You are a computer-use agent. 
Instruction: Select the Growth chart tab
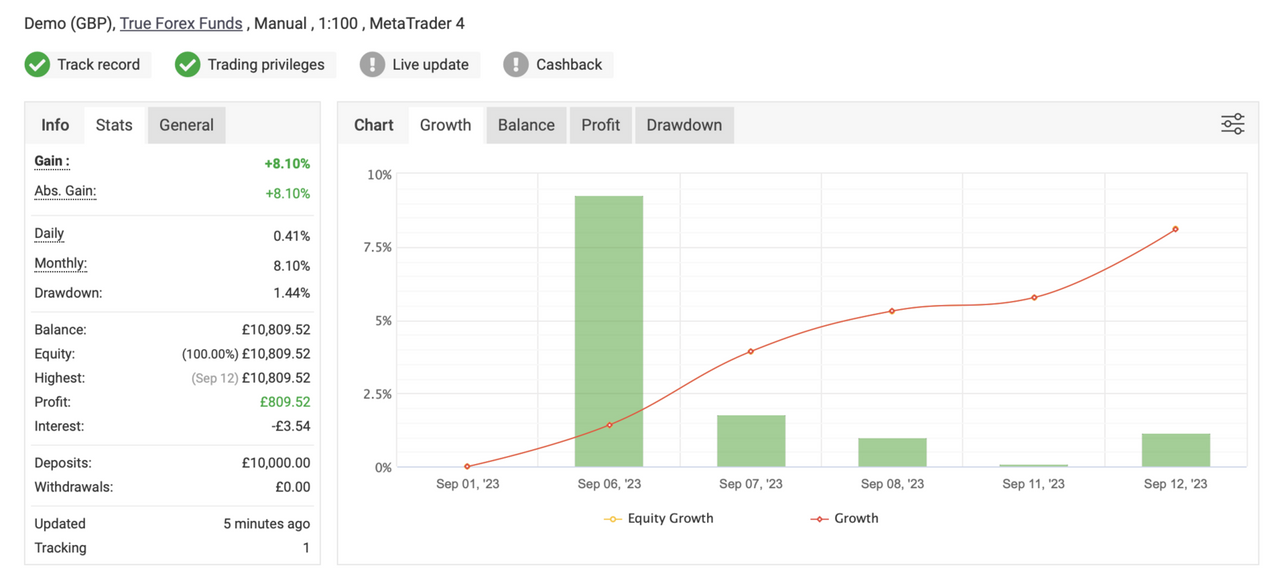coord(445,125)
